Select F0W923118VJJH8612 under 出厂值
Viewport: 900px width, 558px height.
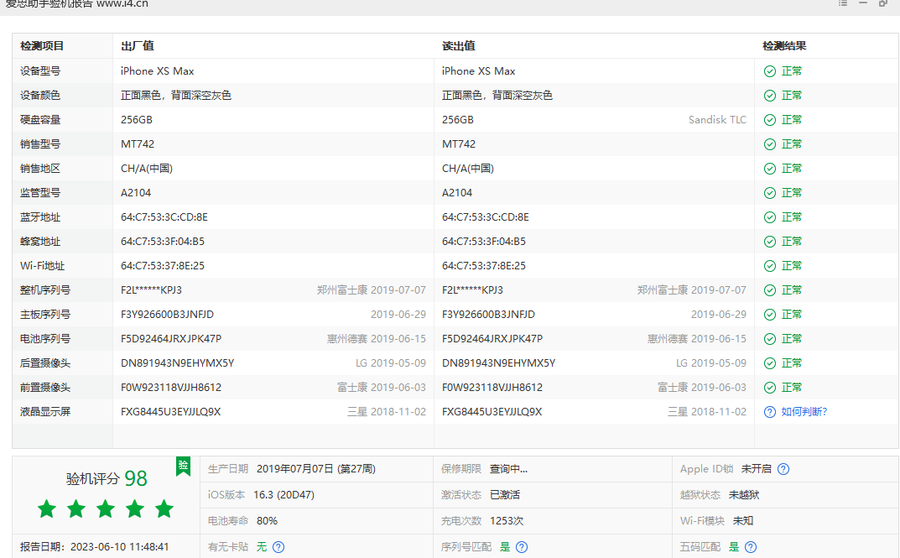[171, 388]
